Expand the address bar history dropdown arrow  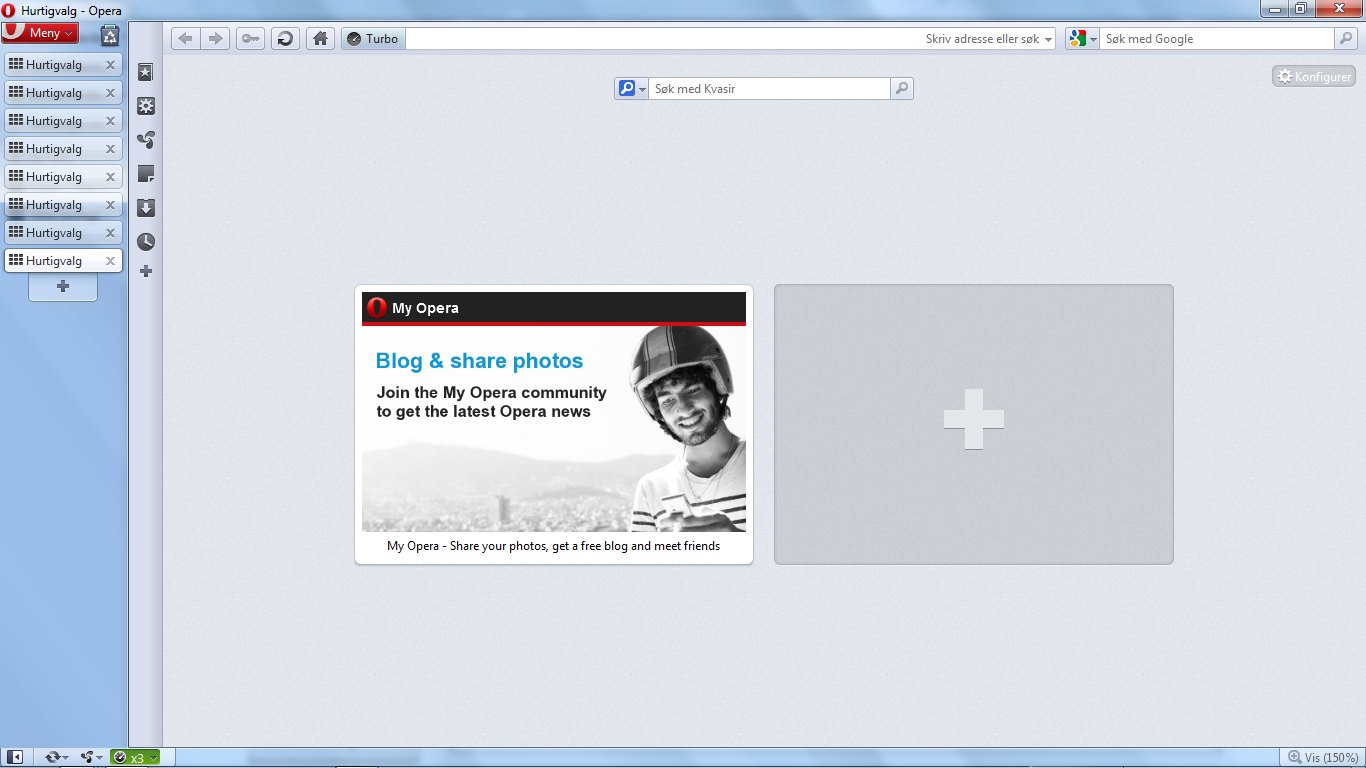click(x=1048, y=39)
